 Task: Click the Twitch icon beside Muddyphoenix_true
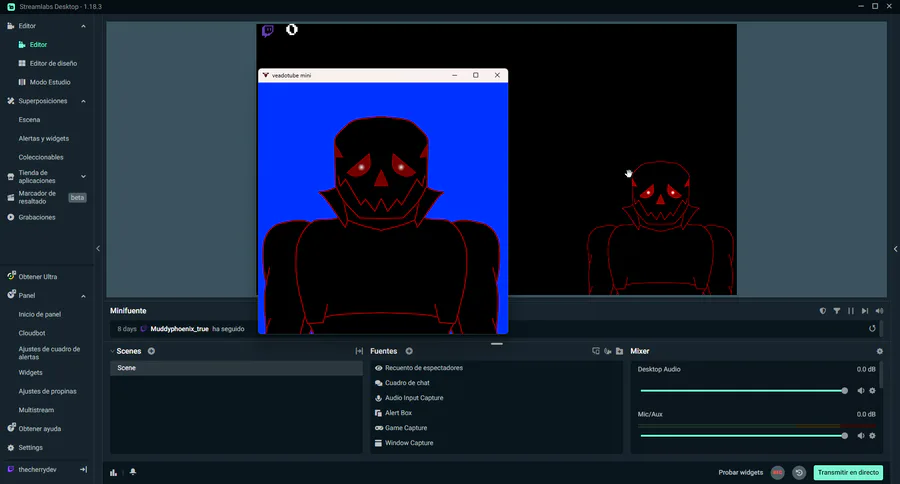coord(143,329)
